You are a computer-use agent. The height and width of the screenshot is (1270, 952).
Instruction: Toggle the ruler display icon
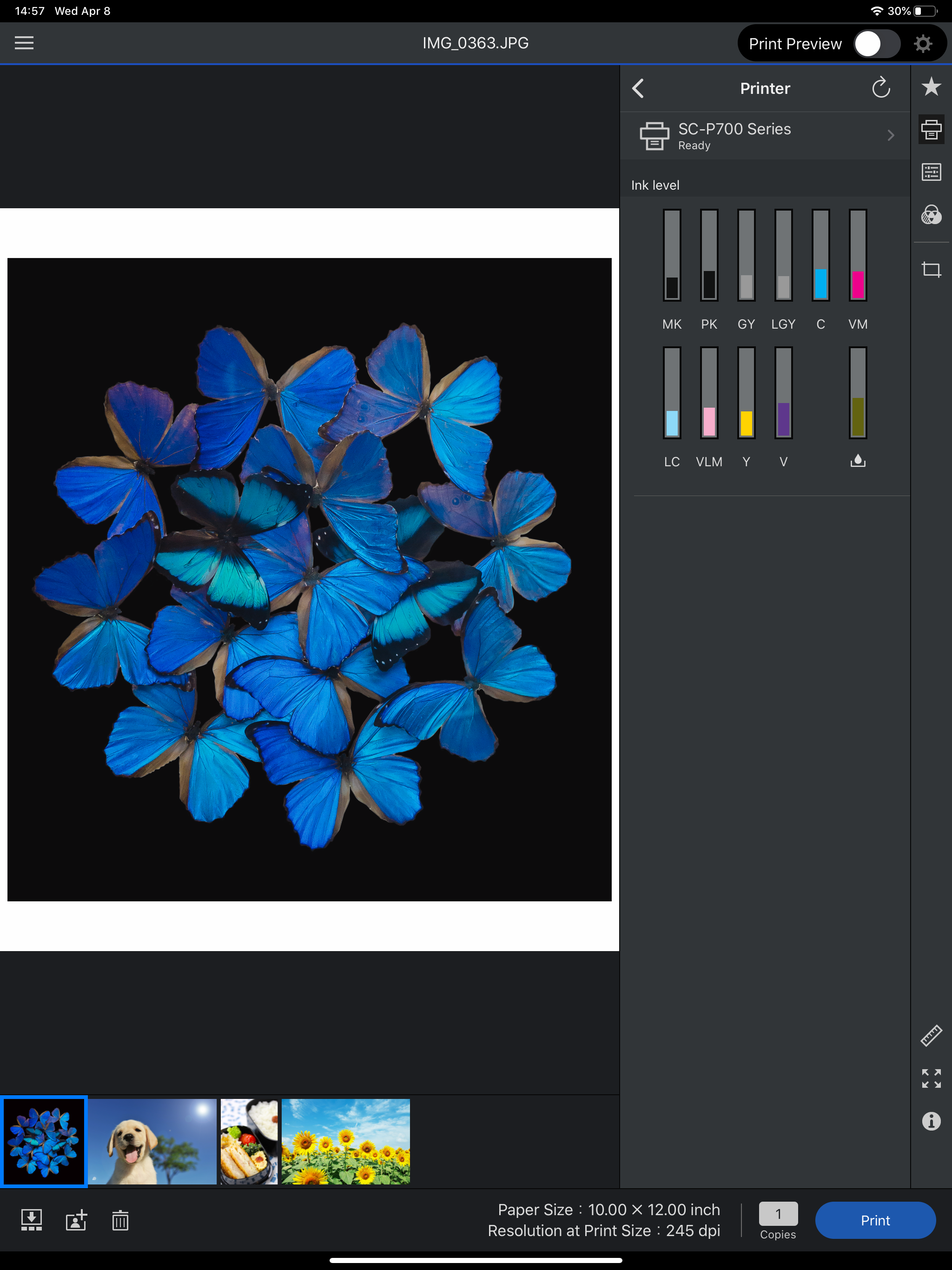coord(931,1036)
